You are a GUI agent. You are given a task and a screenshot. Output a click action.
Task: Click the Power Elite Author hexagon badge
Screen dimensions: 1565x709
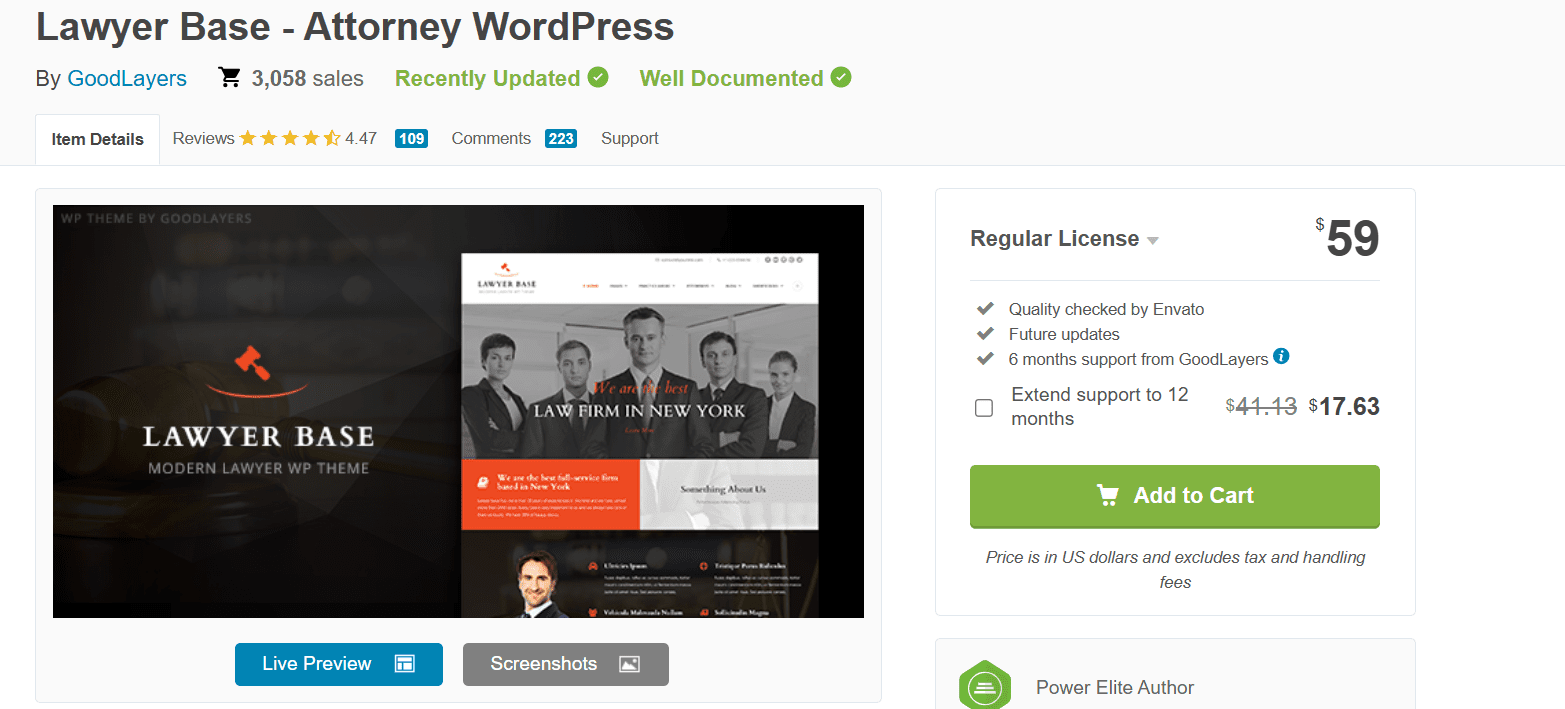pyautogui.click(x=985, y=686)
